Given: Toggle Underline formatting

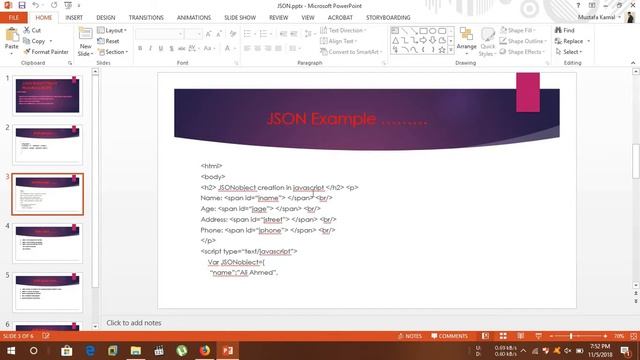Looking at the screenshot, I should pos(161,49).
